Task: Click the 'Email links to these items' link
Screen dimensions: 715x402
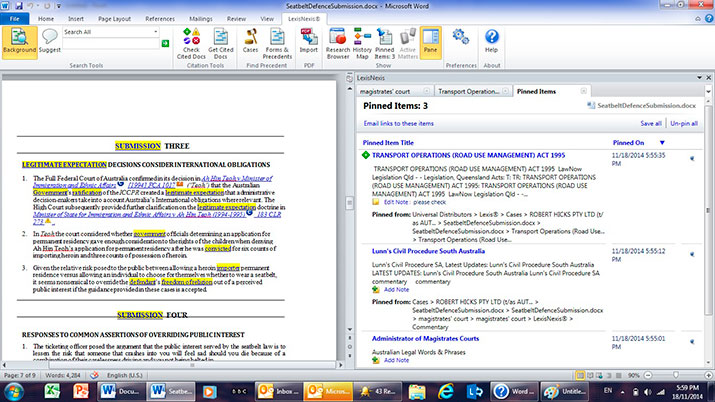Action: [398, 123]
